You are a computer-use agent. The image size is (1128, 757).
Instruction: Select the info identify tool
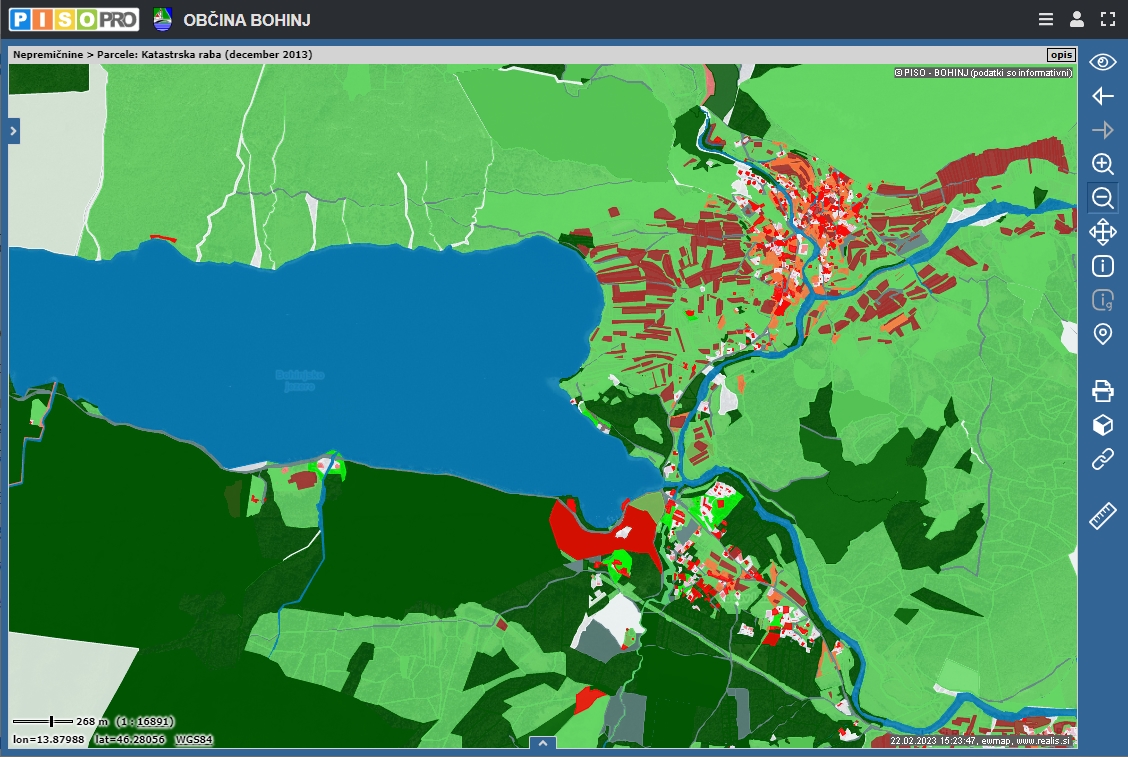(1102, 266)
